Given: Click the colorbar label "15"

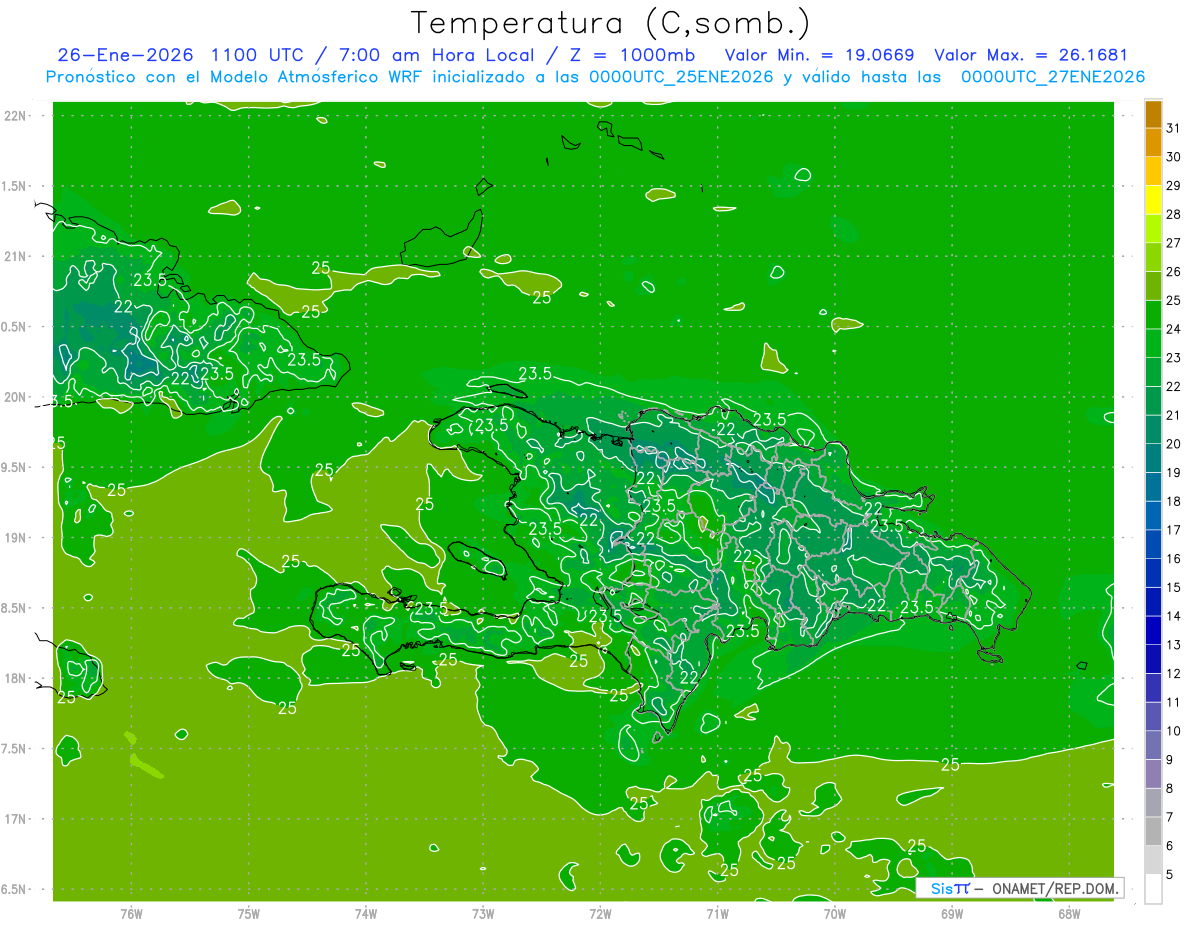Looking at the screenshot, I should pyautogui.click(x=1173, y=587).
